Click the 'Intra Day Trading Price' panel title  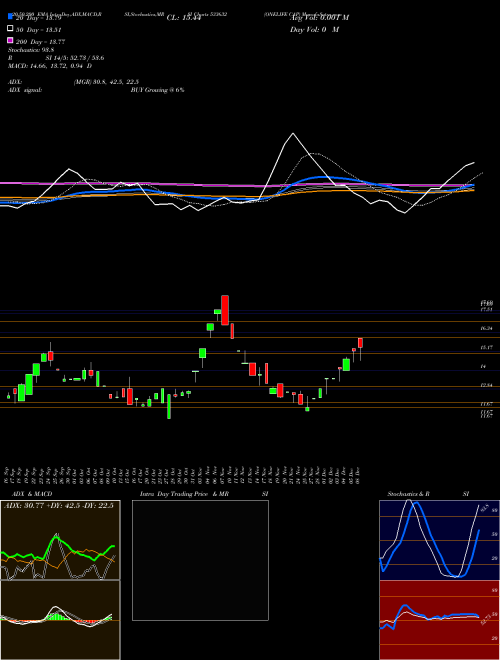[x=174, y=494]
